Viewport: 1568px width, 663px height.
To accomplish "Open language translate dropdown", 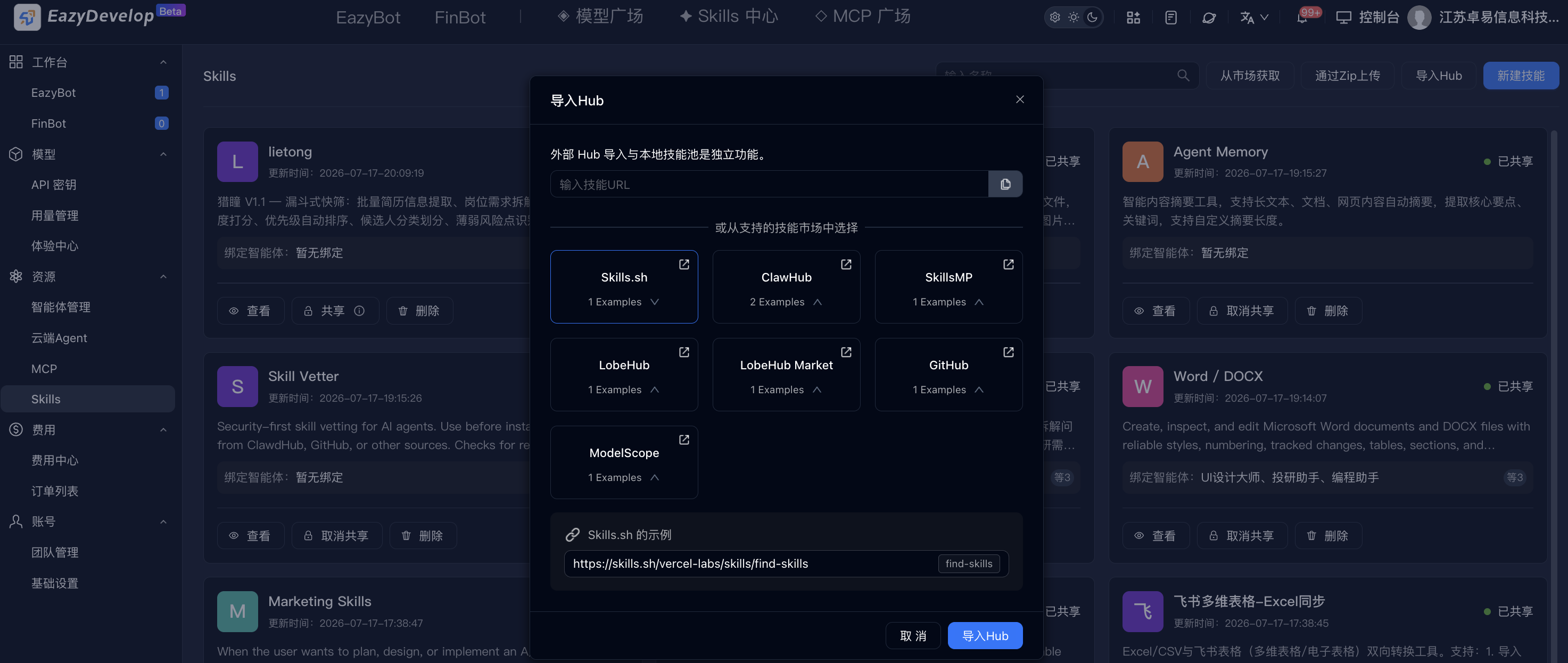I will tap(1254, 18).
